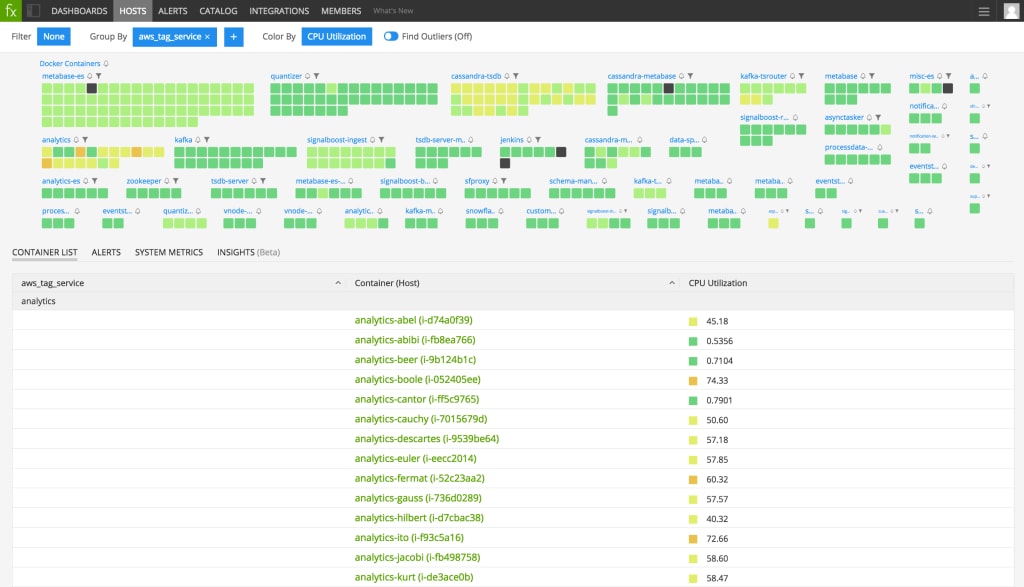
Task: Click the bell icon beside tsdb-server
Action: click(254, 181)
